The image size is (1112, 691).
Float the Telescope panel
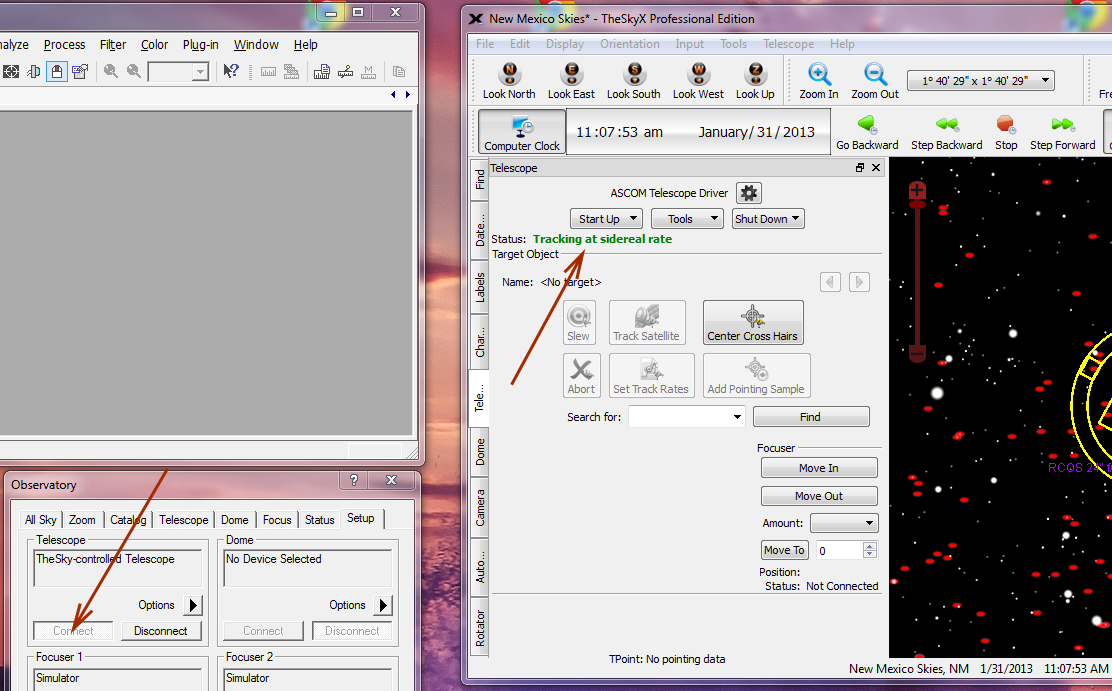(860, 168)
